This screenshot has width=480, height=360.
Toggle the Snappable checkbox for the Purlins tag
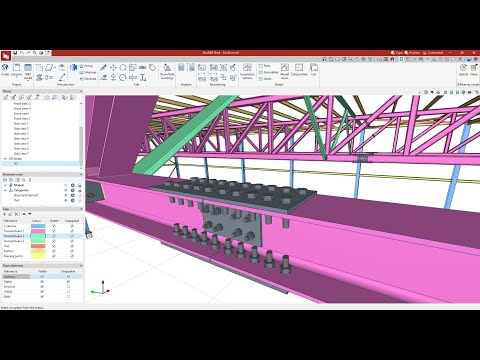click(72, 251)
